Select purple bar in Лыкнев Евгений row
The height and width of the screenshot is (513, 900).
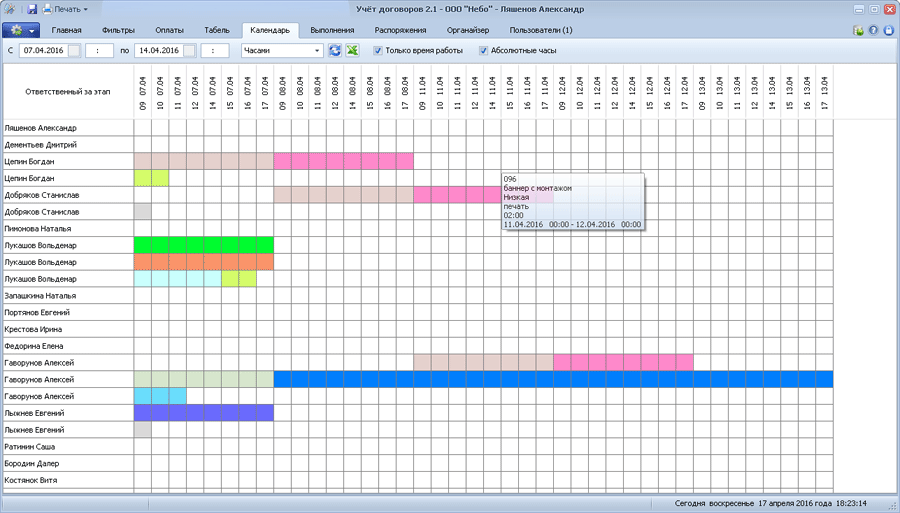click(204, 413)
